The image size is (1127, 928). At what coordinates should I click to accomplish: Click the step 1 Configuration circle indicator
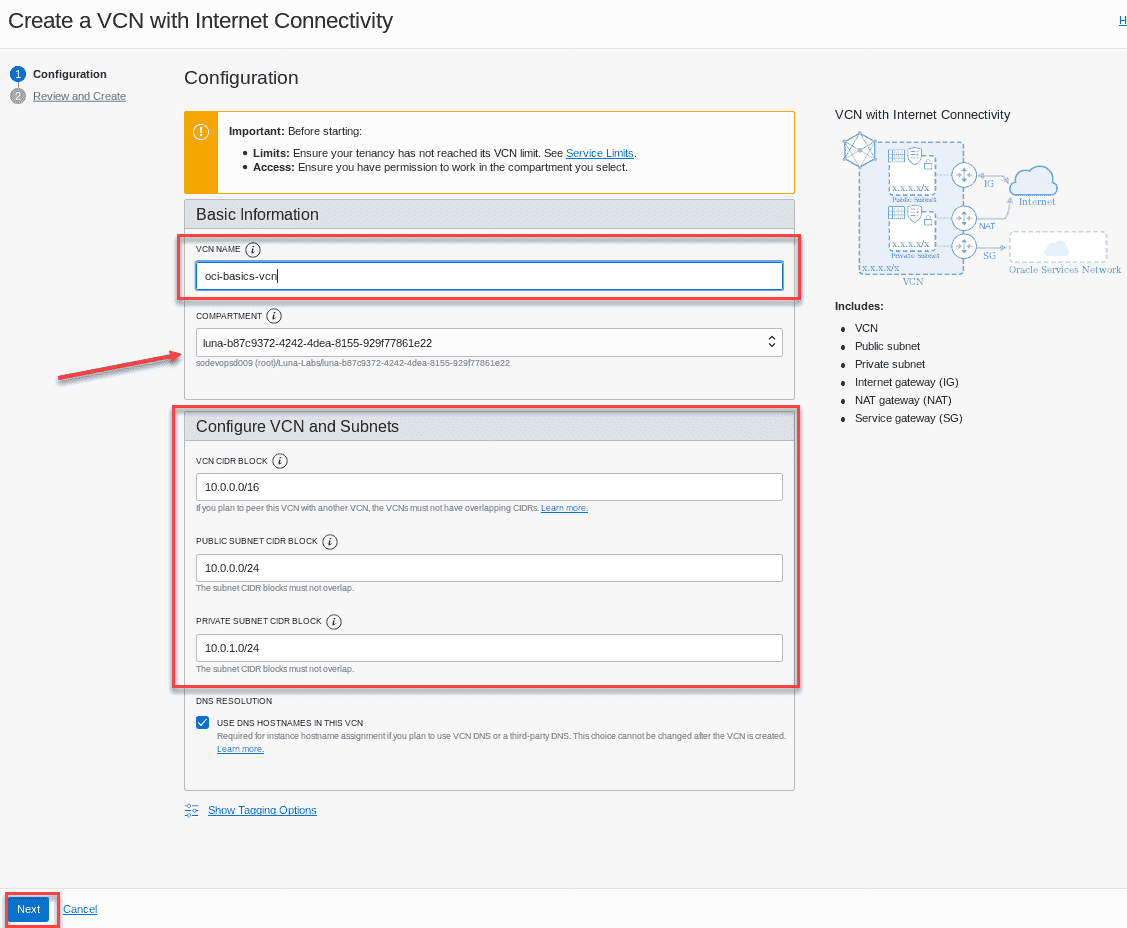tap(21, 73)
